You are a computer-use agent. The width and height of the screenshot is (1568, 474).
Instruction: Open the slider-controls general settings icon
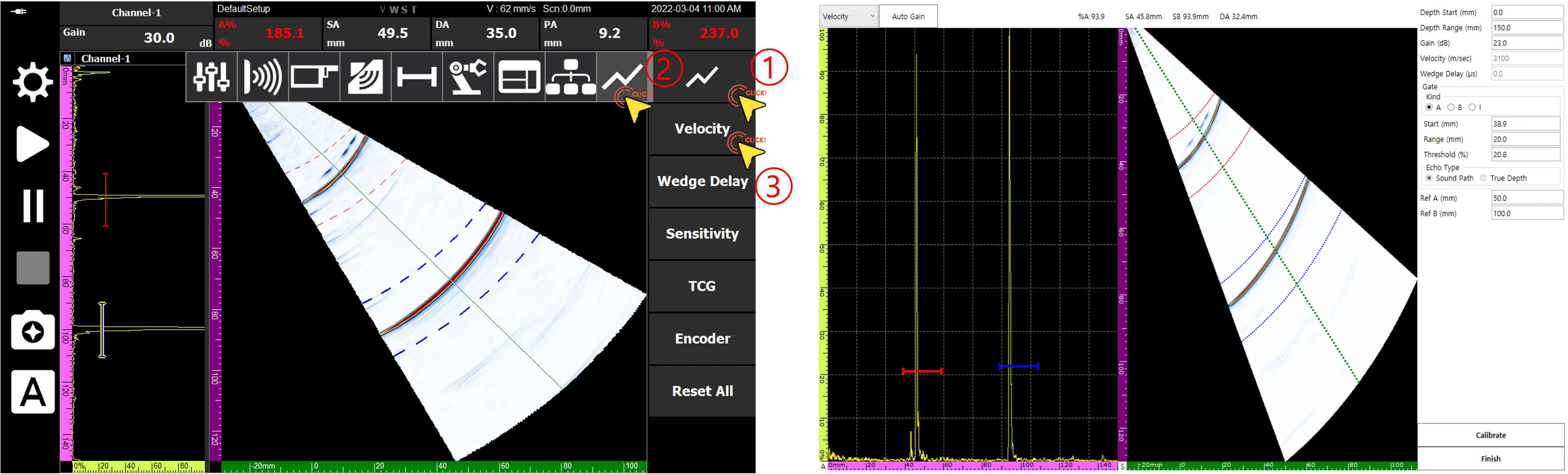tap(211, 77)
